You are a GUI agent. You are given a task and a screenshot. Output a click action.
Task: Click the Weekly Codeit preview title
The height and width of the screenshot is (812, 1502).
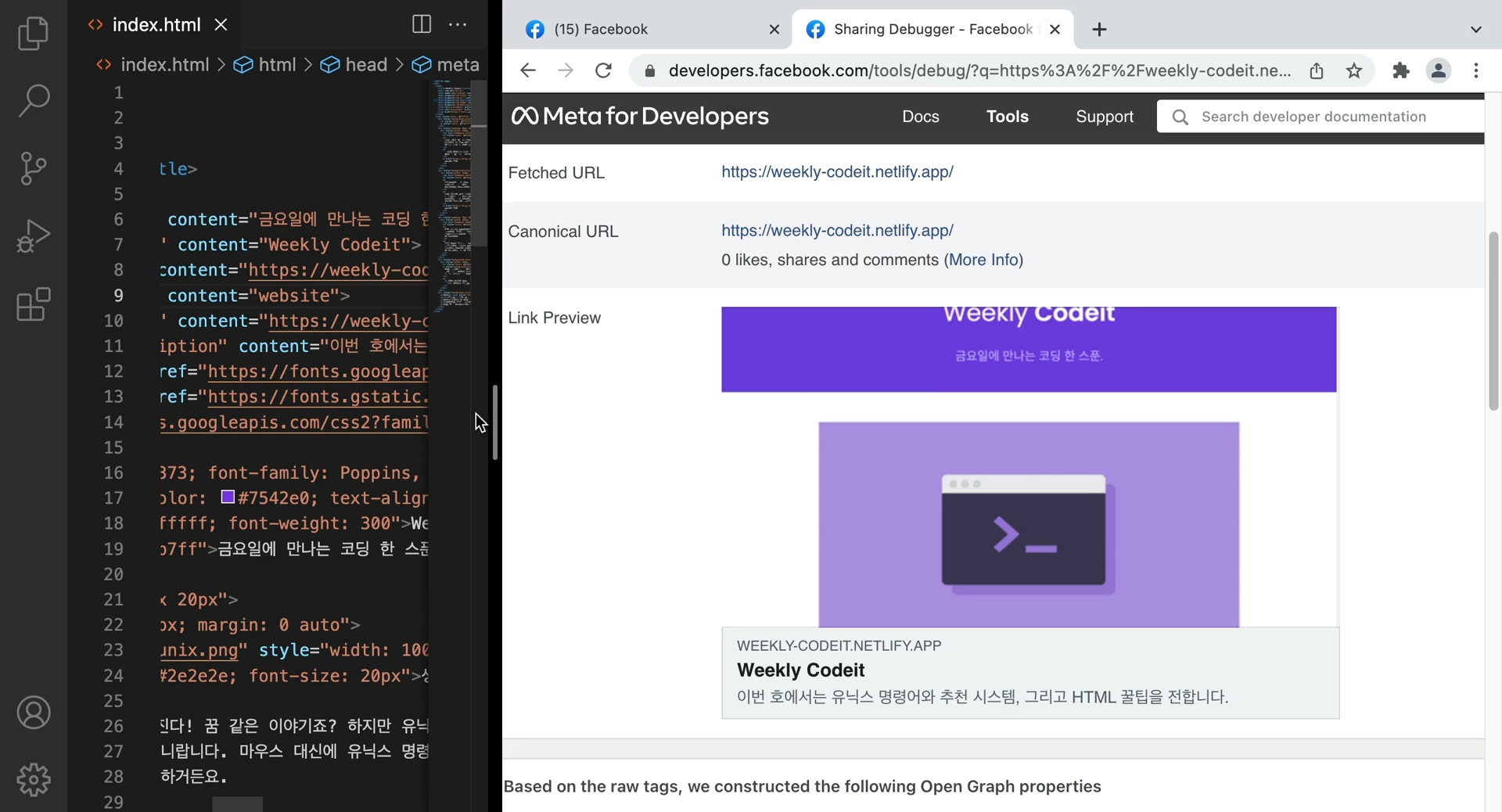[800, 670]
